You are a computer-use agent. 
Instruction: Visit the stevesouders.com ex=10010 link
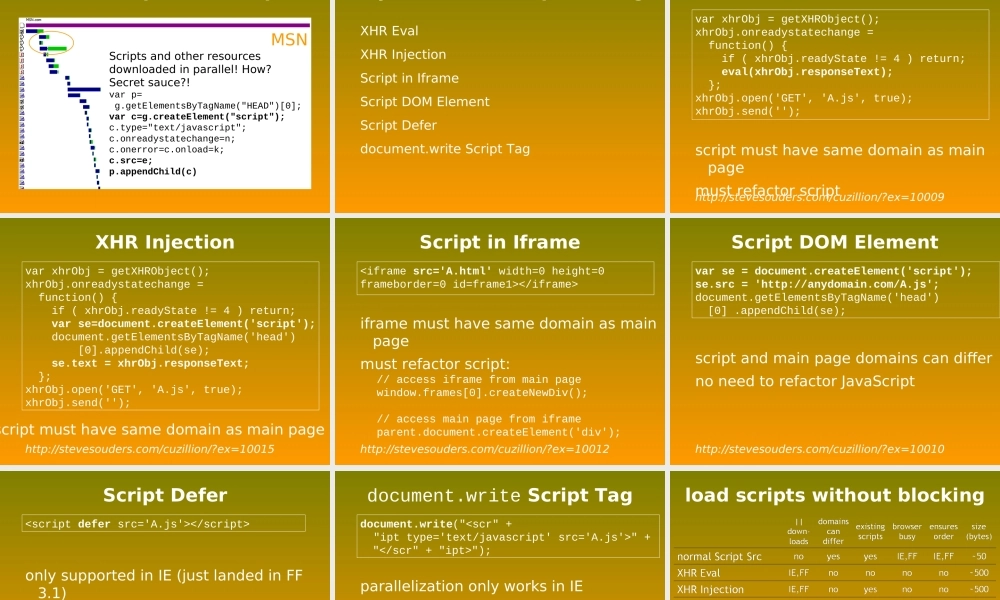[819, 449]
